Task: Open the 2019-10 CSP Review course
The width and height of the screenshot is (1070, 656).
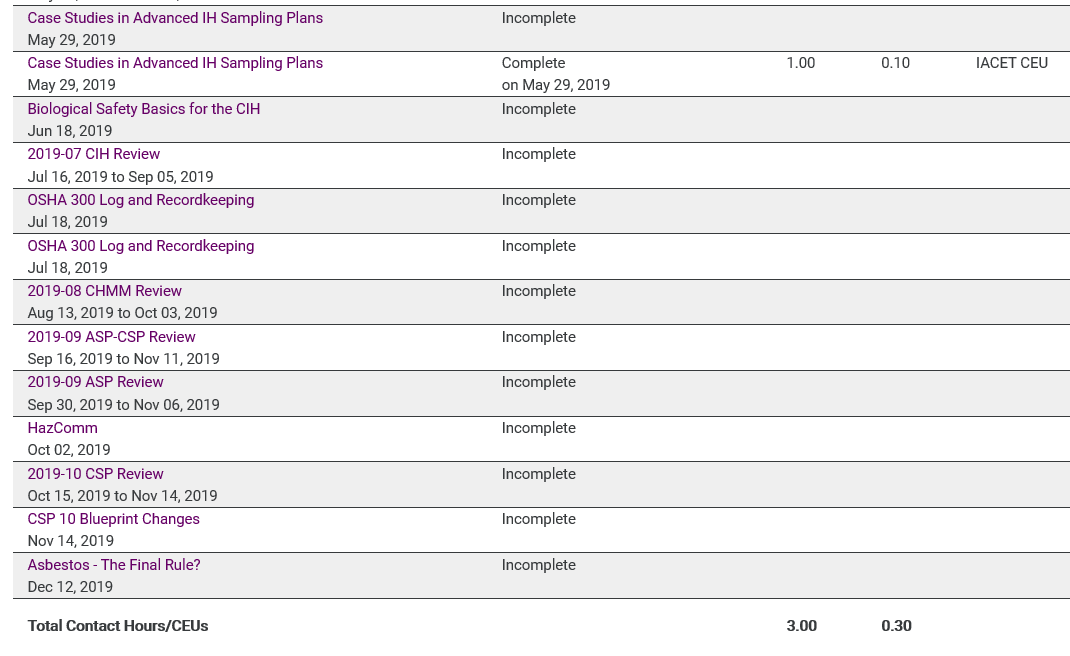Action: click(95, 473)
